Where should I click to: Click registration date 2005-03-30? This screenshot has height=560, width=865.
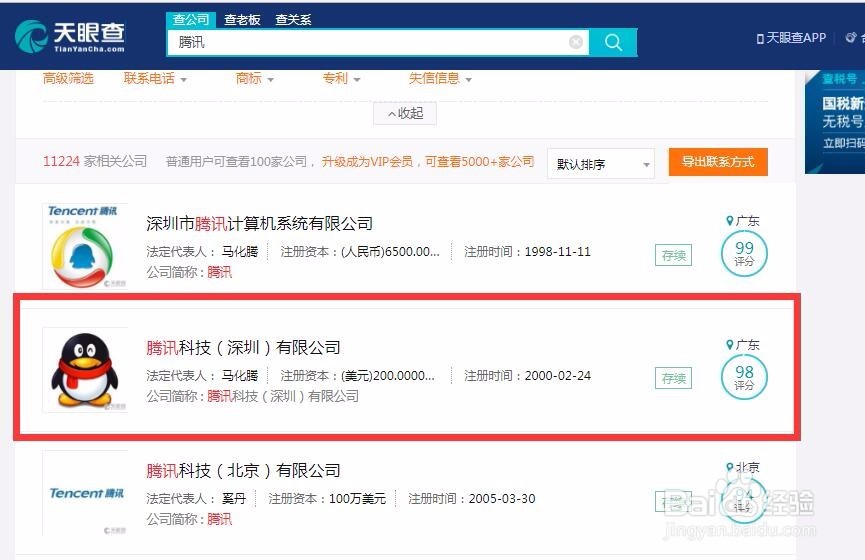click(x=502, y=499)
